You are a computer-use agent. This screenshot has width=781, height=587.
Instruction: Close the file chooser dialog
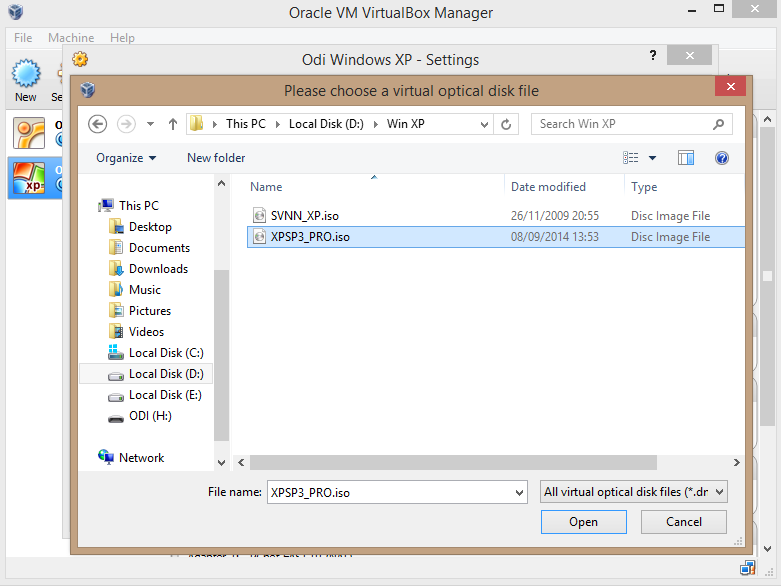[x=730, y=87]
